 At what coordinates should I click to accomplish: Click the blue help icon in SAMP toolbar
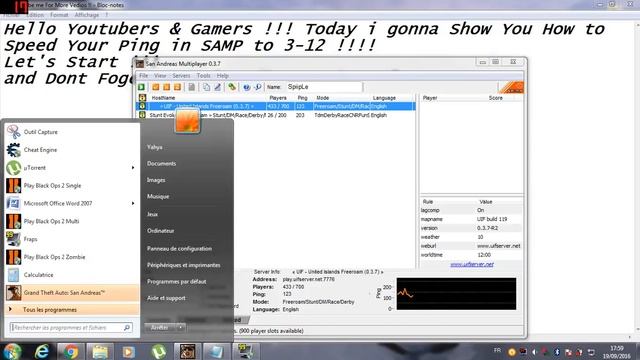click(247, 87)
